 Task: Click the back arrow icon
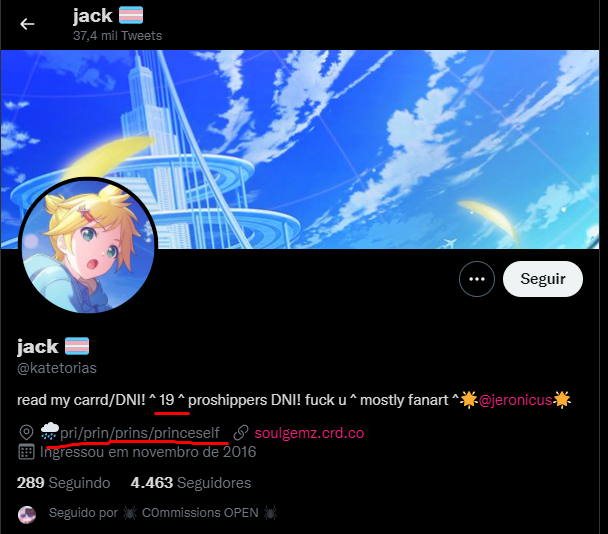click(27, 24)
